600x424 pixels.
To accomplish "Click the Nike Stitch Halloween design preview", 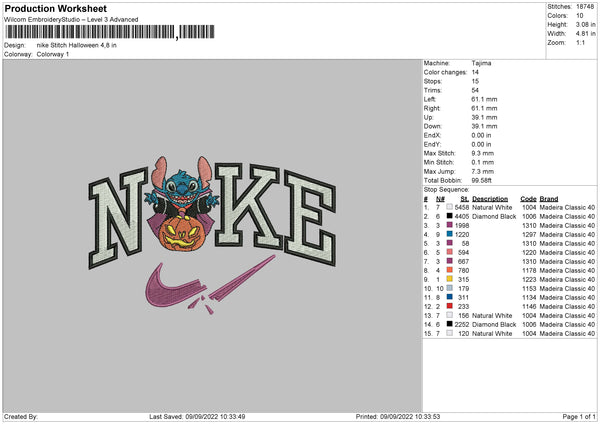I will tap(212, 235).
